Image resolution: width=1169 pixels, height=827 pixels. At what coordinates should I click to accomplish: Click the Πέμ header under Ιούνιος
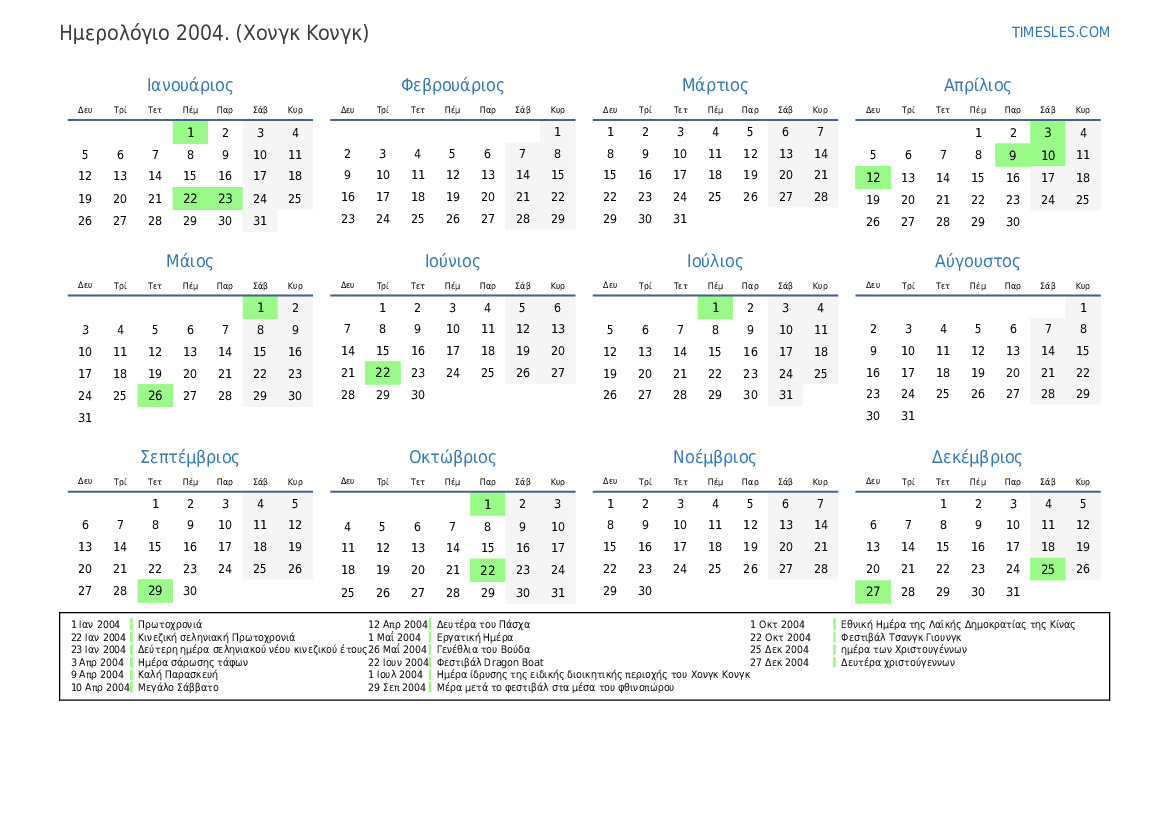(453, 286)
